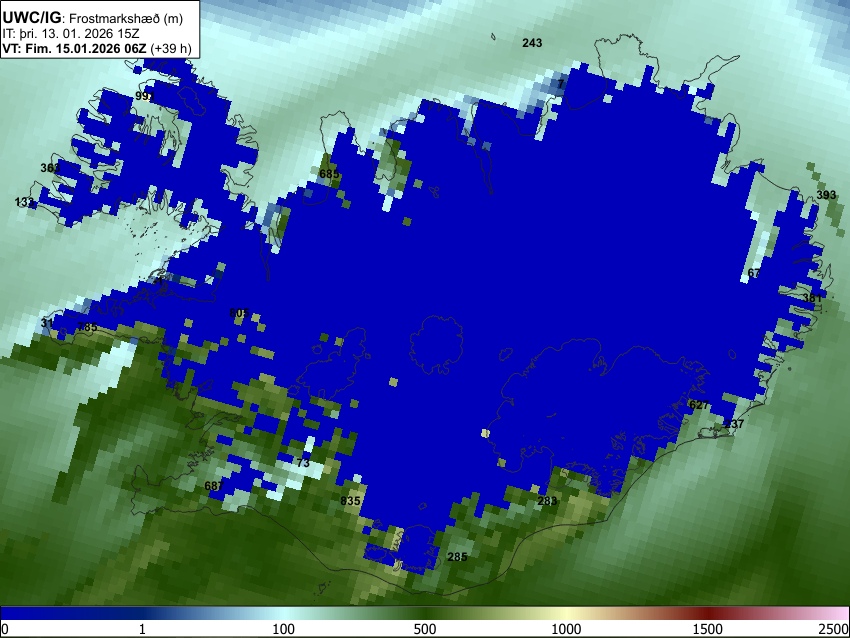Click the map value "805" in the west
Viewport: 850px width, 638px height.
[239, 313]
